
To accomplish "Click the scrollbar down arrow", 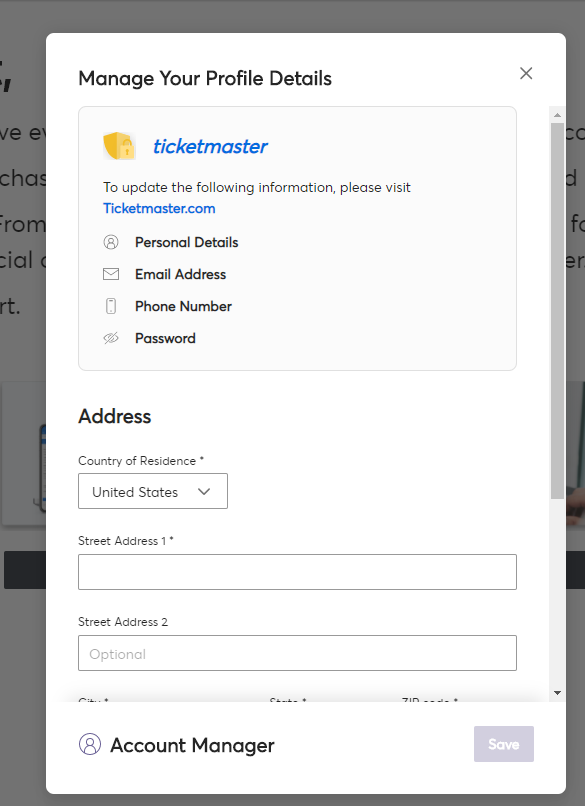I will click(557, 693).
